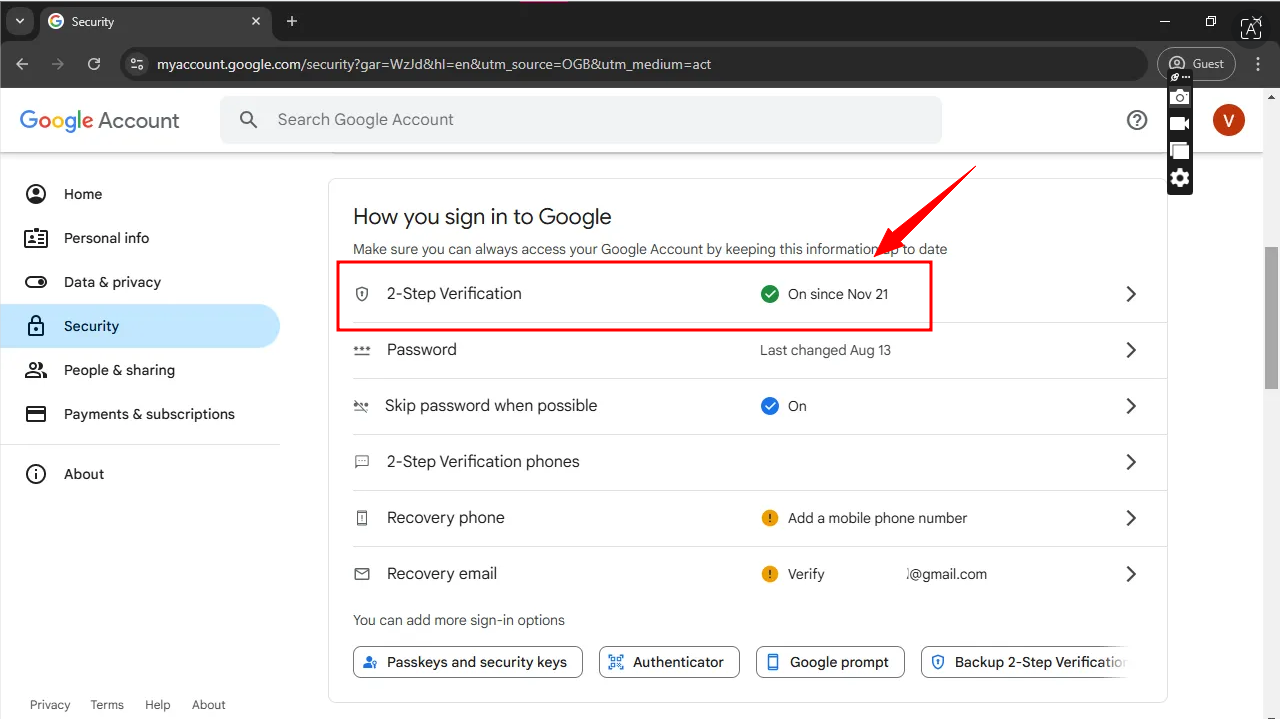Click the magnifier icon in search bar

click(x=249, y=120)
